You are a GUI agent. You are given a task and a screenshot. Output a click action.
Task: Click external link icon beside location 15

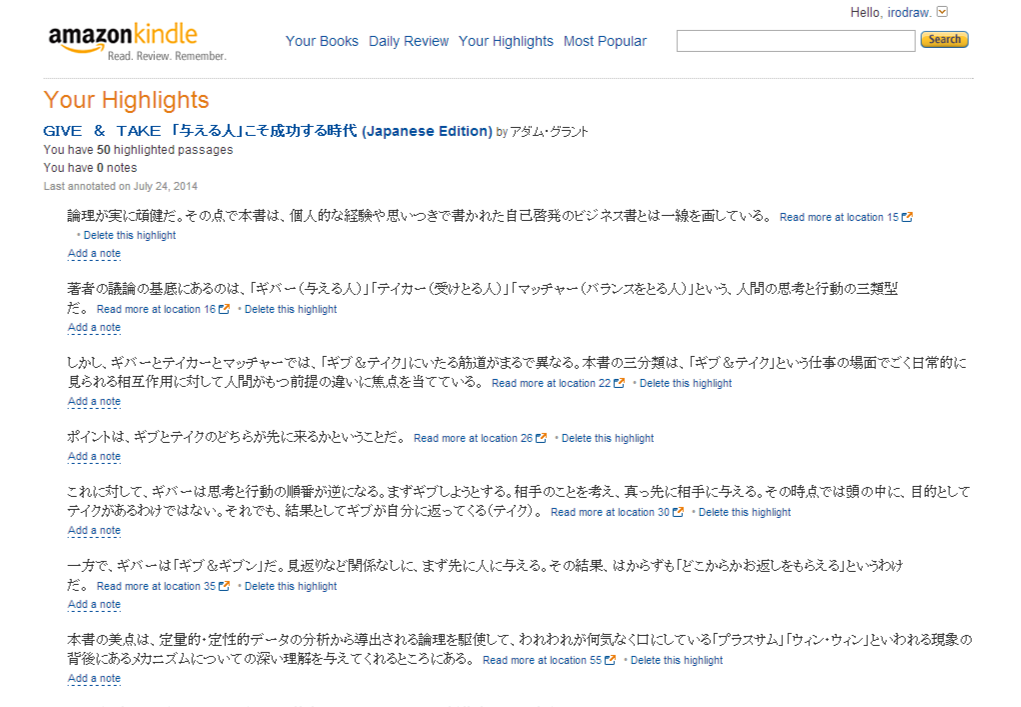(x=907, y=217)
